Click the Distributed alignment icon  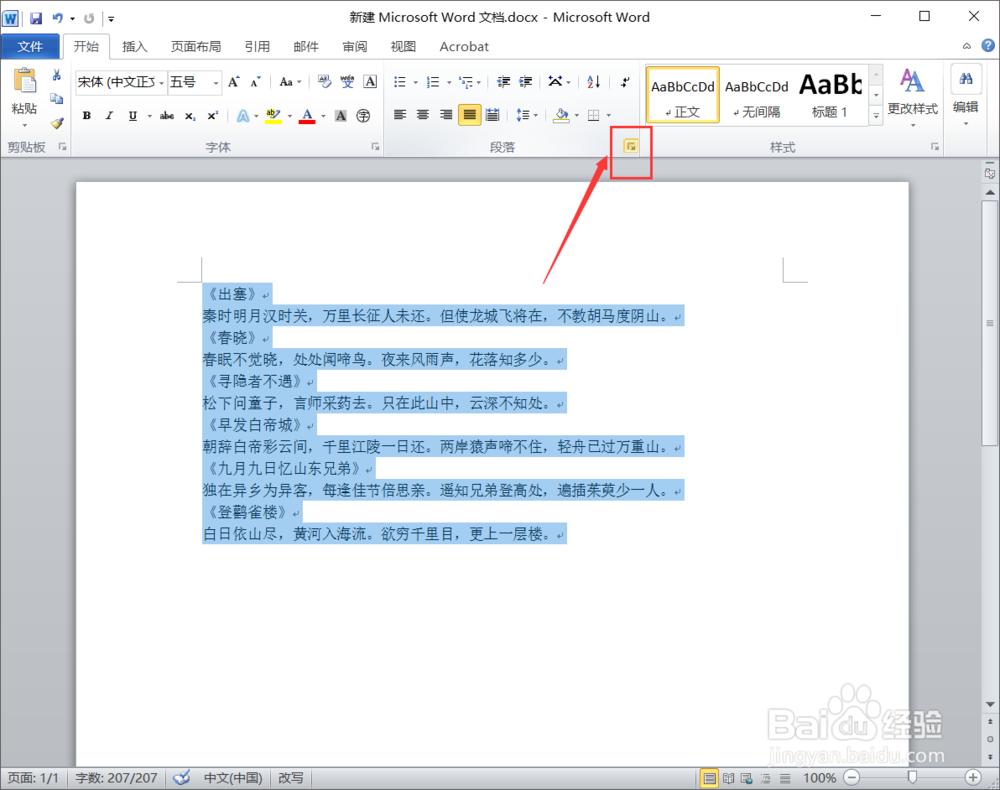492,115
